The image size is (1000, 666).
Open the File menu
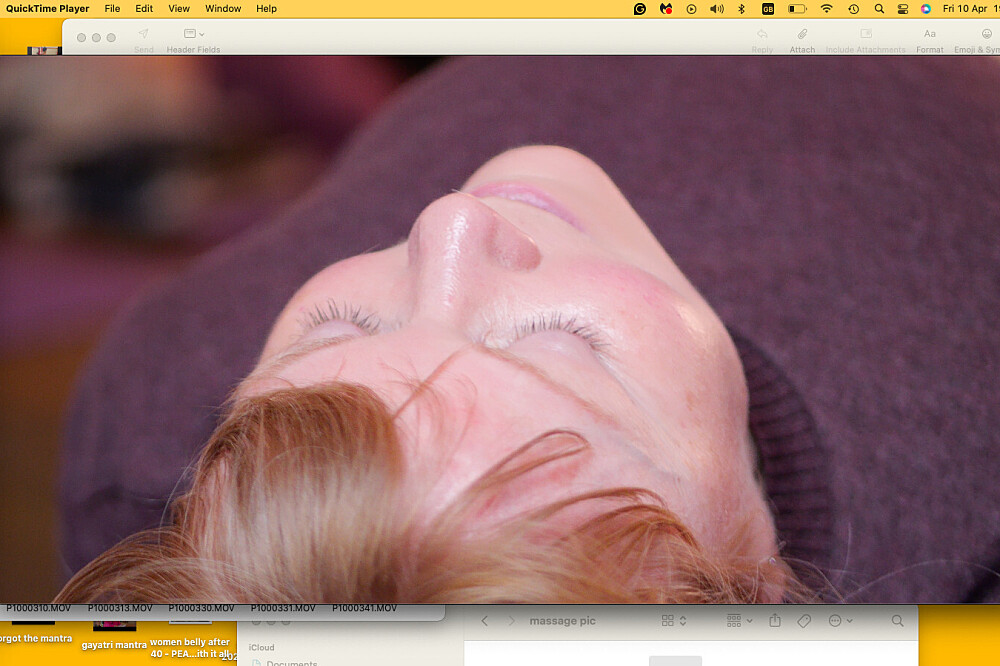click(112, 9)
